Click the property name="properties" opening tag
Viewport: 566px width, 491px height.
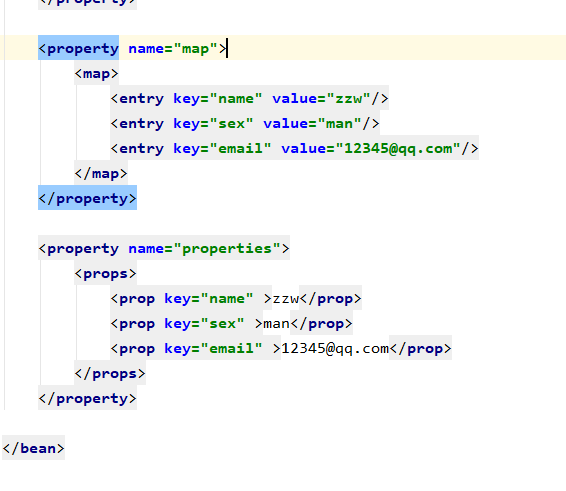(164, 248)
